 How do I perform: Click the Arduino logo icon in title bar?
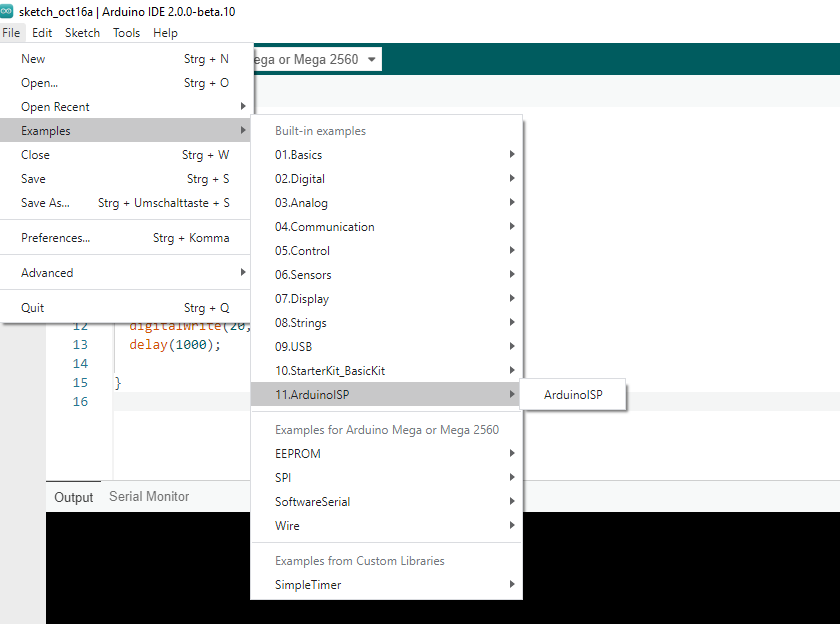click(6, 11)
